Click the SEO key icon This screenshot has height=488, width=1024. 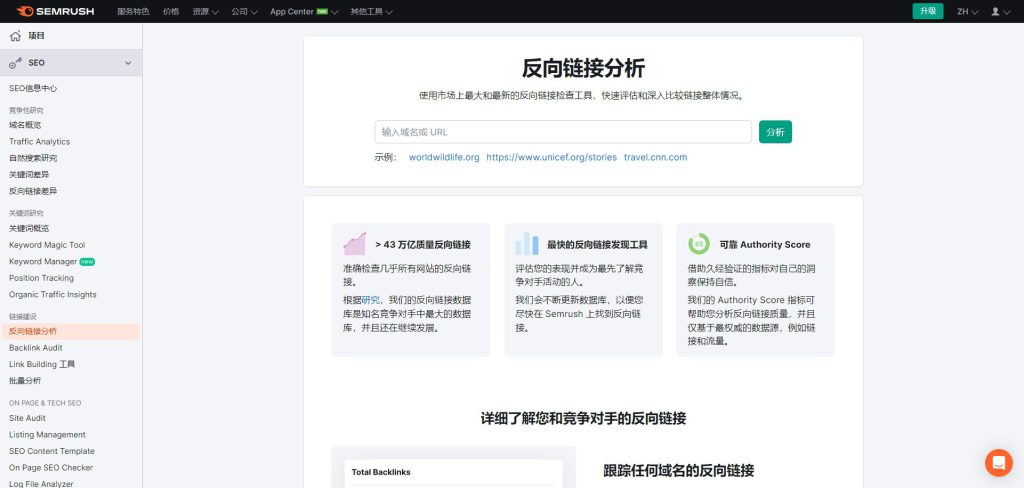(x=15, y=63)
